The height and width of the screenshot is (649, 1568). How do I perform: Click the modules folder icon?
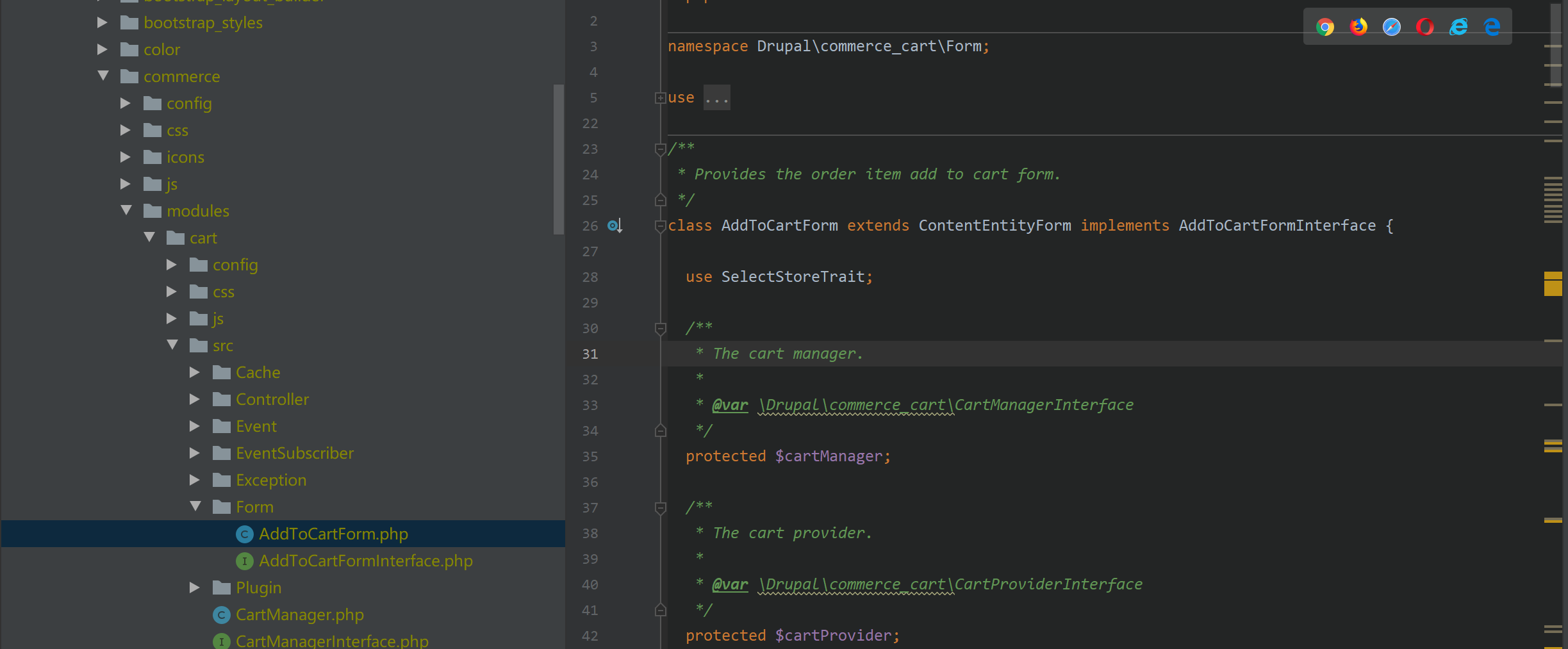point(153,211)
